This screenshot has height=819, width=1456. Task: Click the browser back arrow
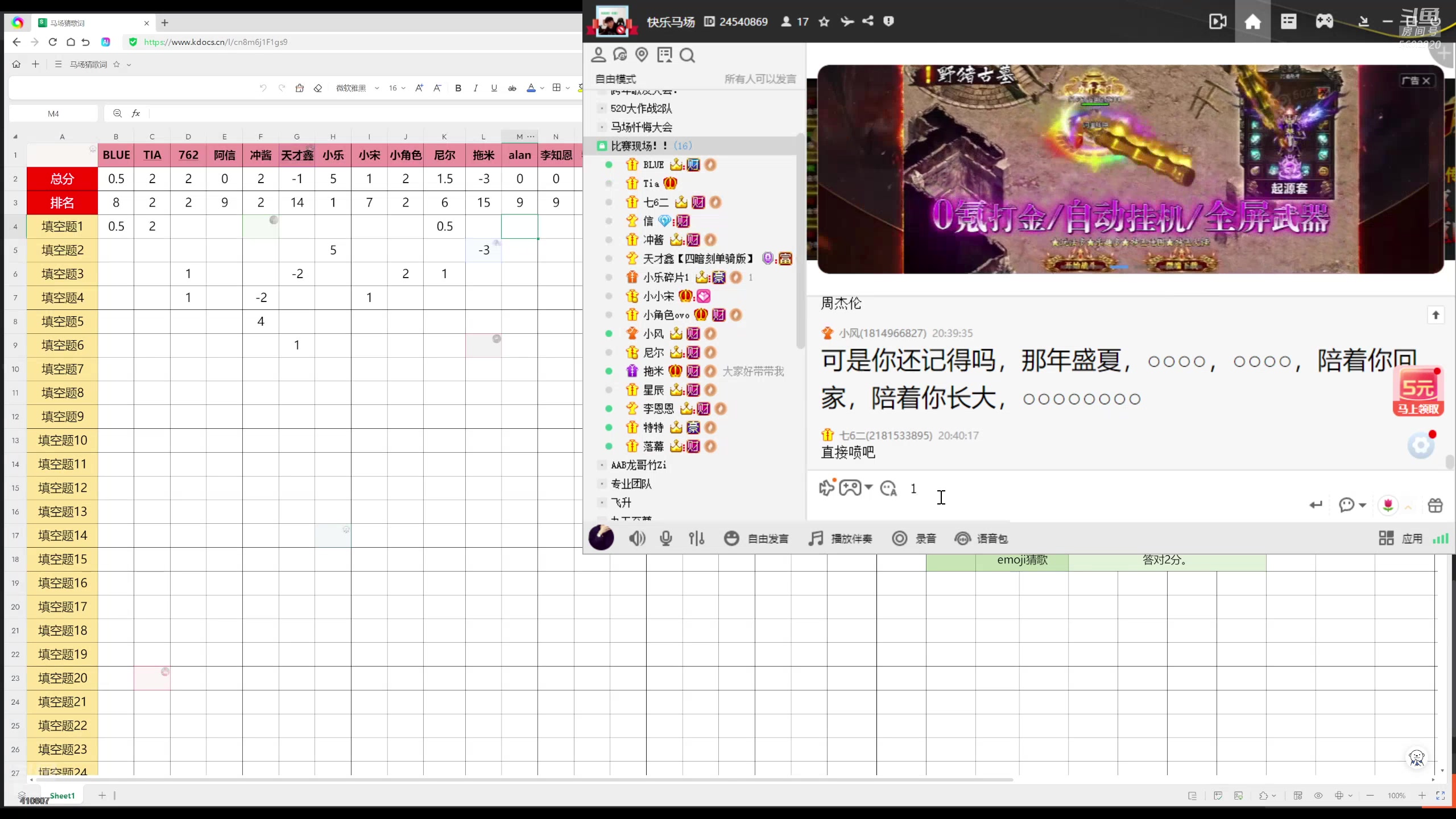pyautogui.click(x=16, y=42)
